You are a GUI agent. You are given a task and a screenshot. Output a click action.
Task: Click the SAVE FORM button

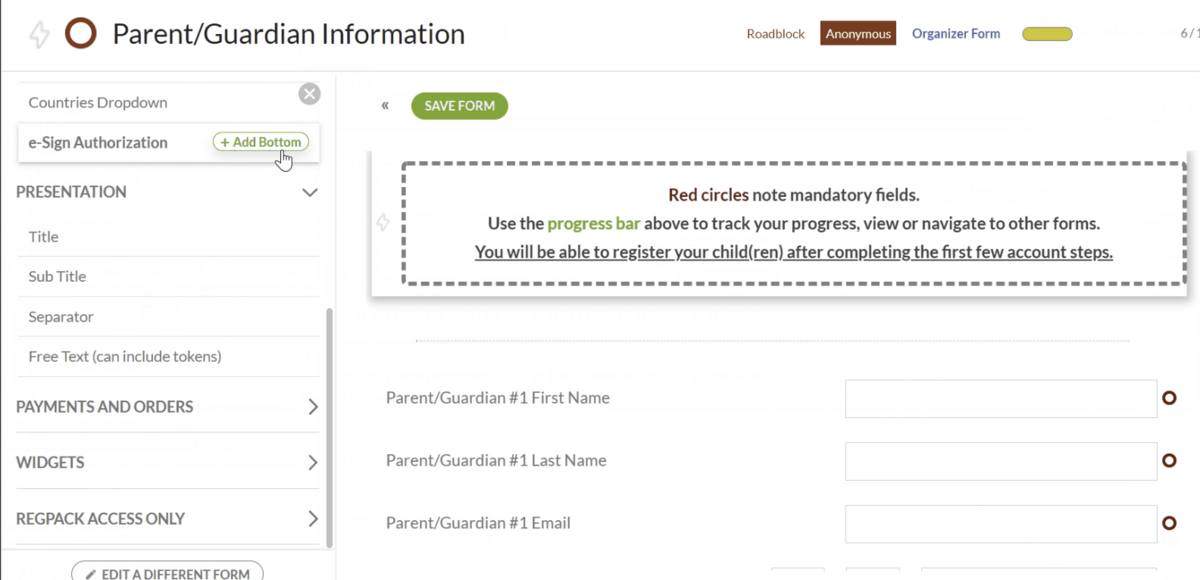(x=459, y=106)
